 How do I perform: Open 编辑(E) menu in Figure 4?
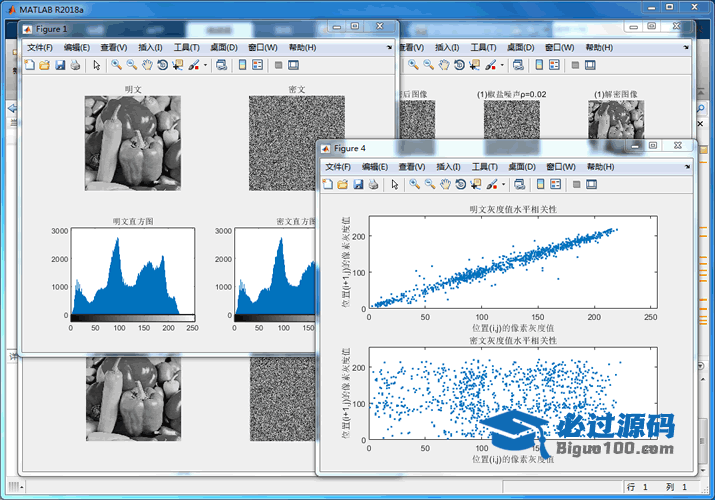point(375,167)
